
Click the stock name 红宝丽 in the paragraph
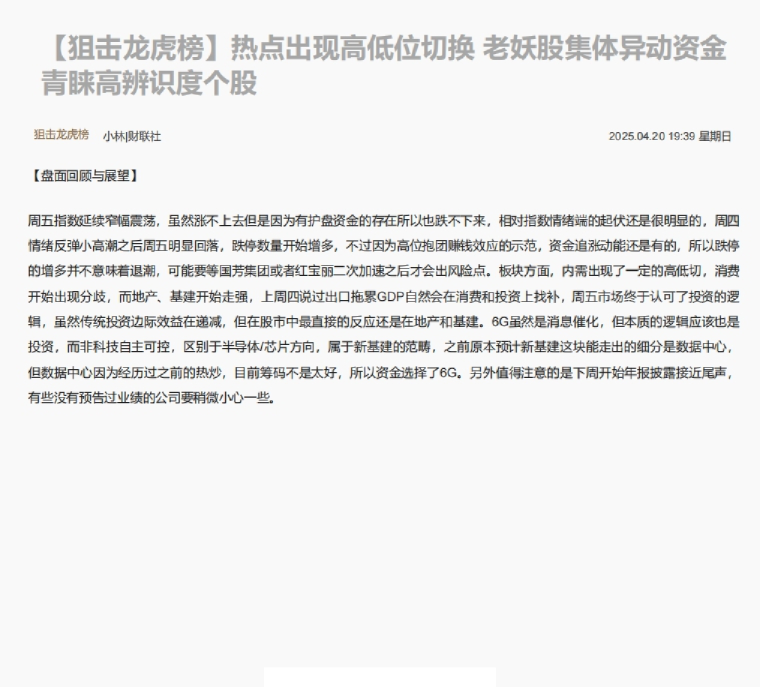point(333,271)
